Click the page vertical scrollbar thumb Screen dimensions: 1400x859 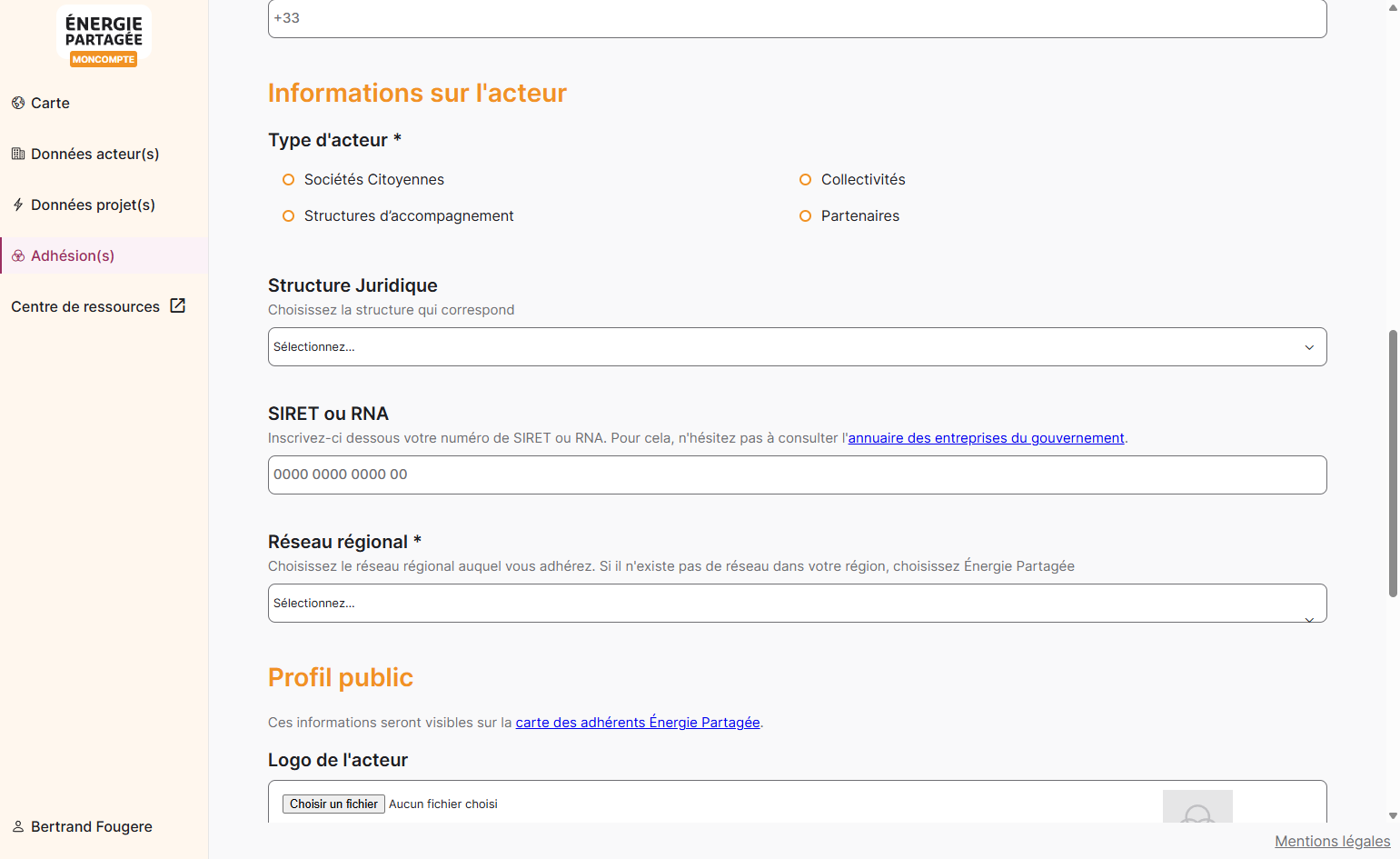[x=1393, y=464]
